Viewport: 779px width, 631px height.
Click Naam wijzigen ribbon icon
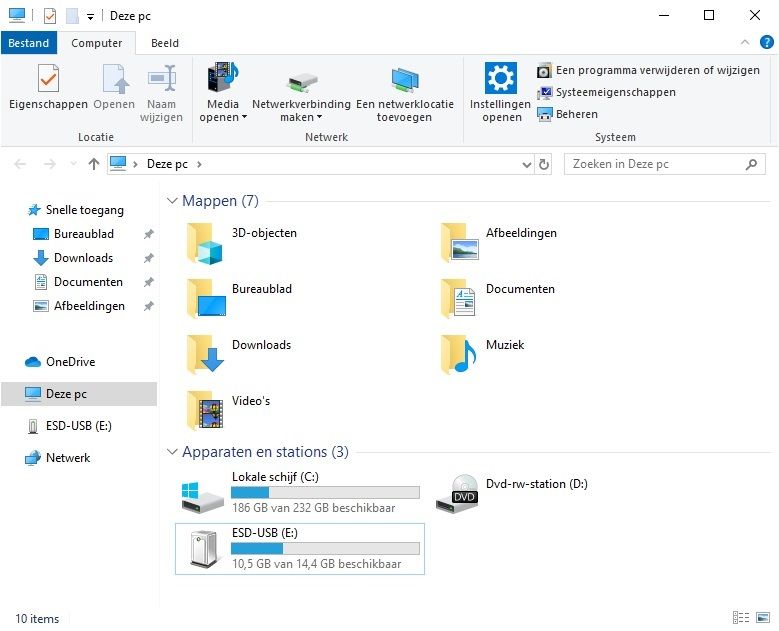click(x=161, y=93)
